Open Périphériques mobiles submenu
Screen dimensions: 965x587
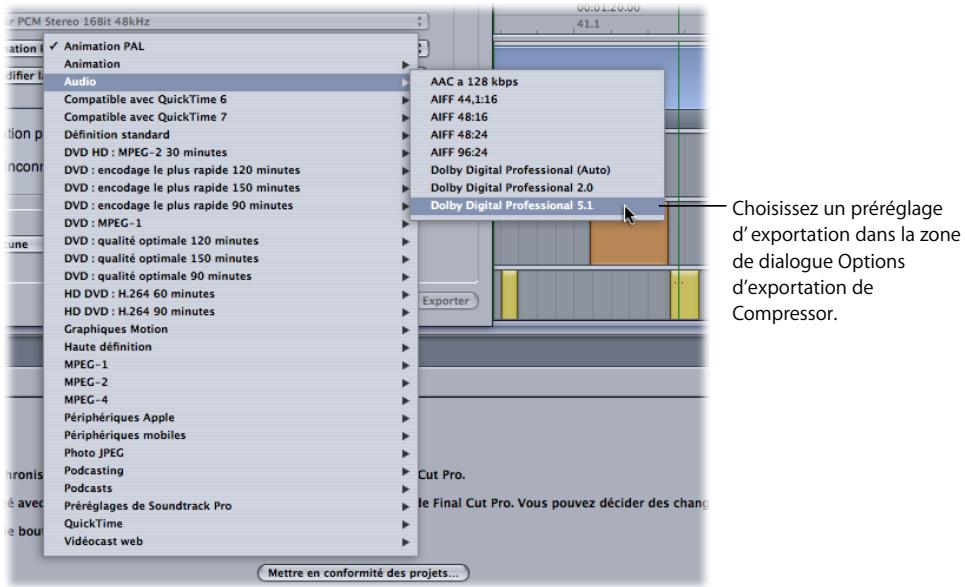click(x=231, y=436)
